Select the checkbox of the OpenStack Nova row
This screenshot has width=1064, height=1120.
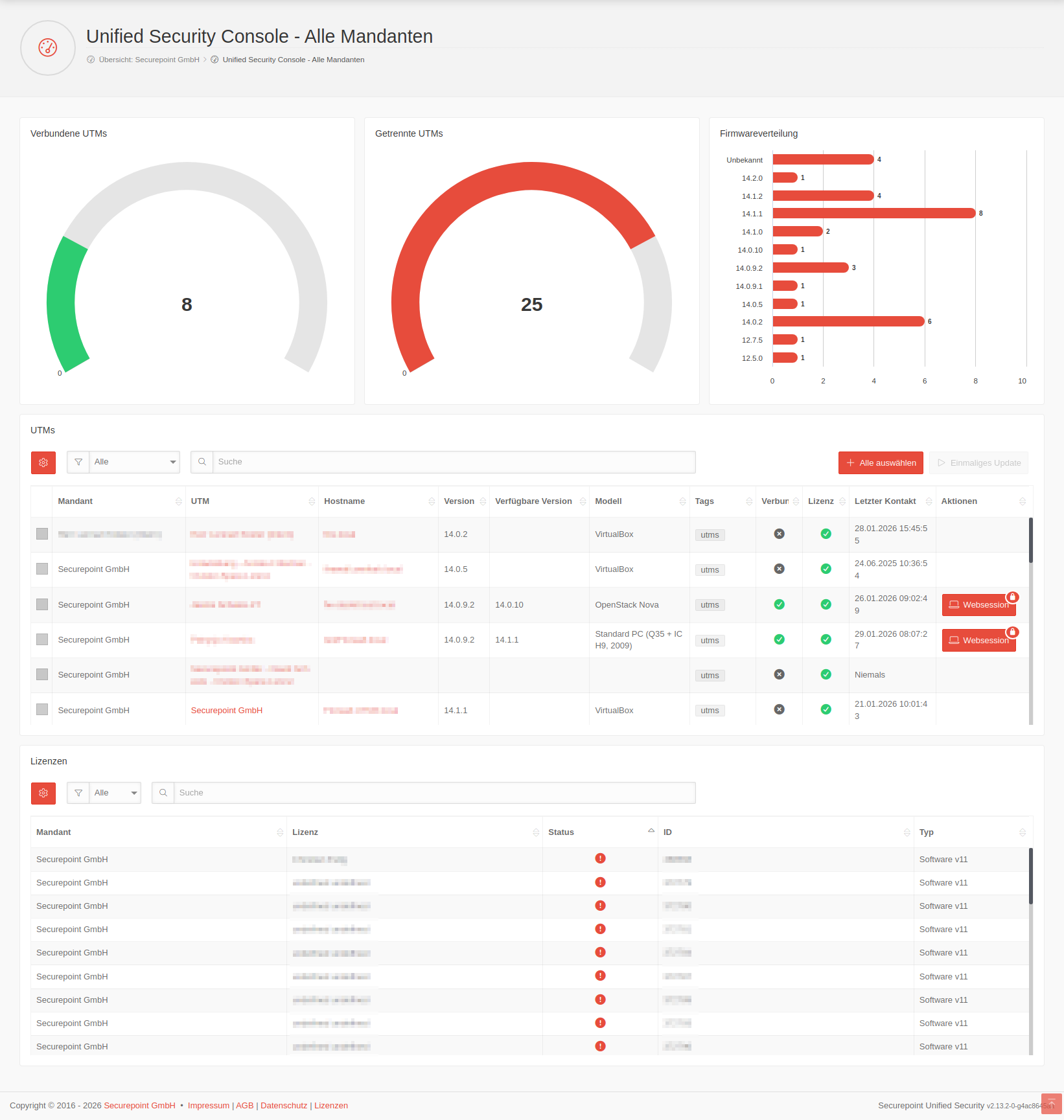click(42, 604)
